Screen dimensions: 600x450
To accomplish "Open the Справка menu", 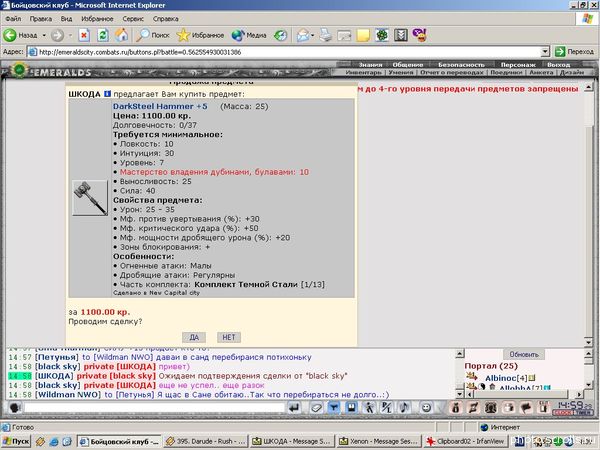I will coord(165,19).
